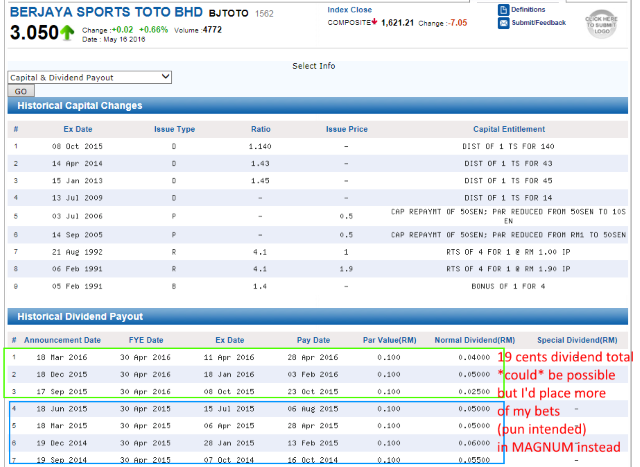The height and width of the screenshot is (467, 640).
Task: Open the Submit/Feedback link
Action: 538,22
